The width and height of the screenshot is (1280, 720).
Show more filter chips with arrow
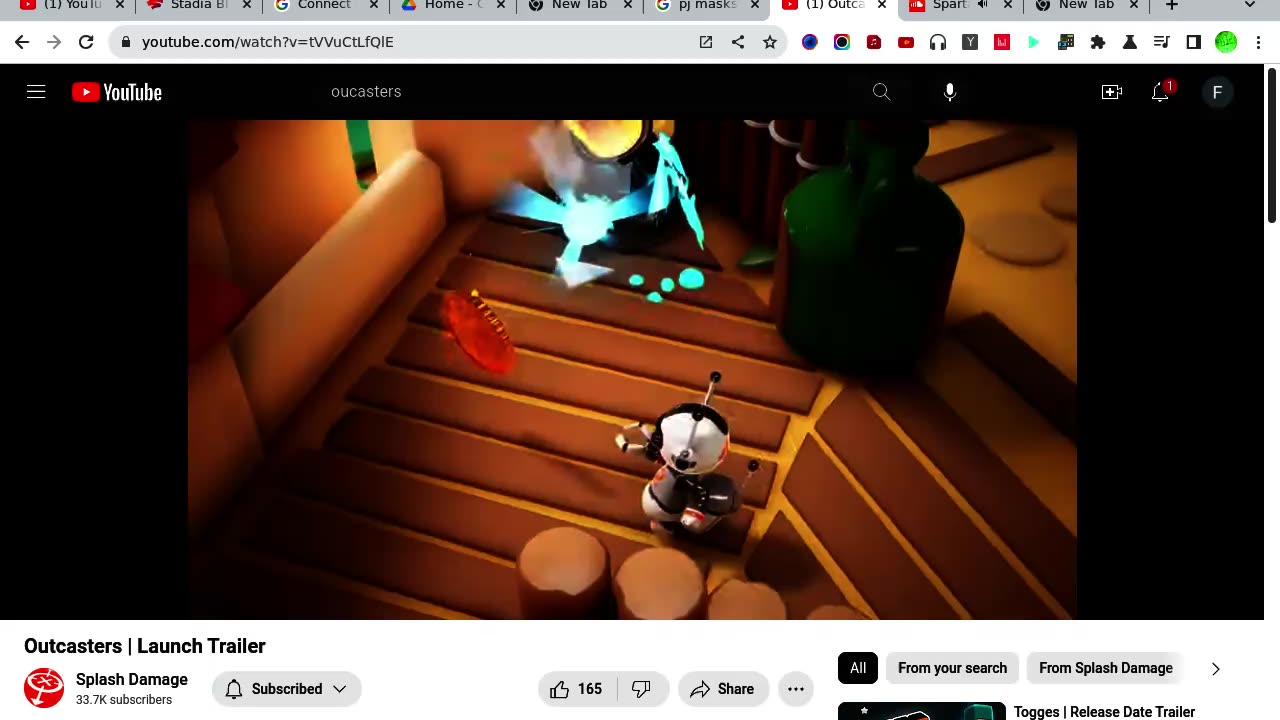[x=1216, y=668]
